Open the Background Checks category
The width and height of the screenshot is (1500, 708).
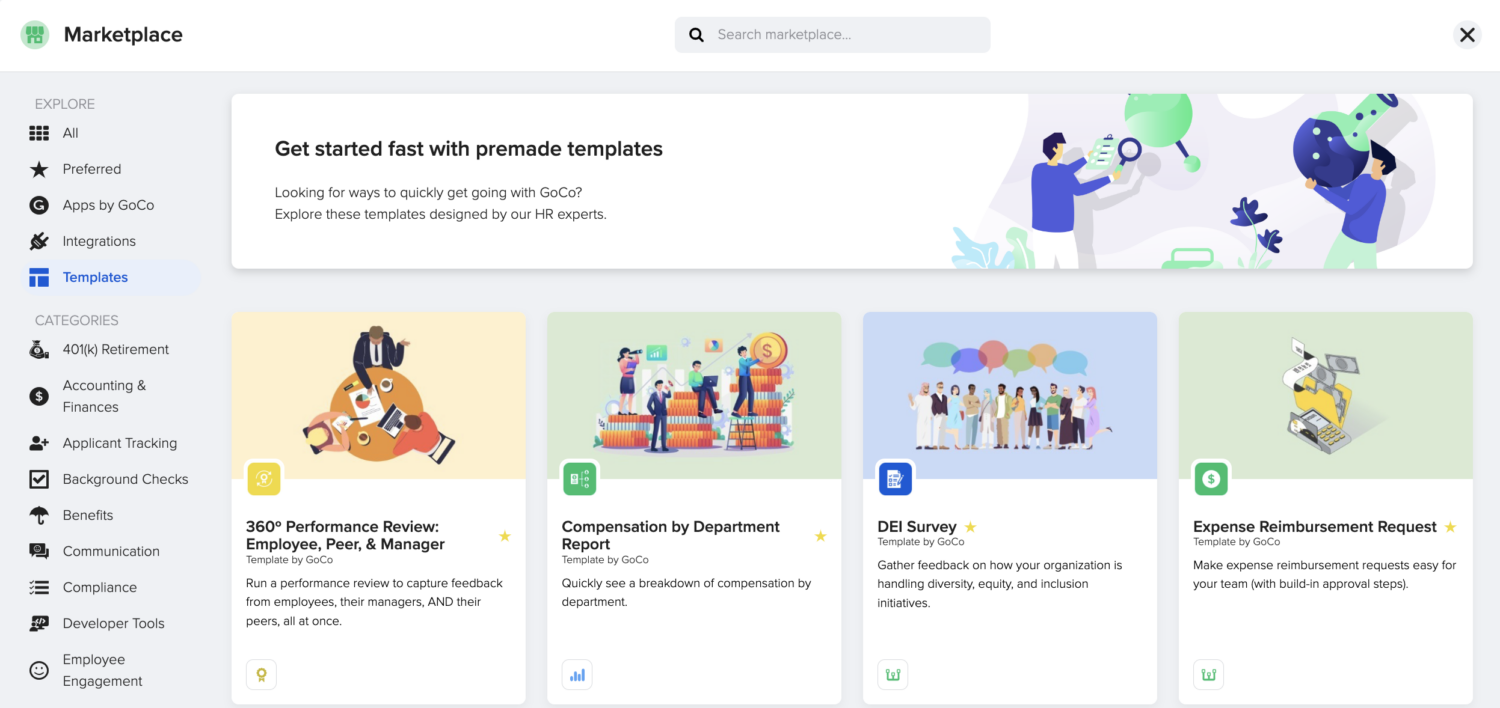coord(125,479)
